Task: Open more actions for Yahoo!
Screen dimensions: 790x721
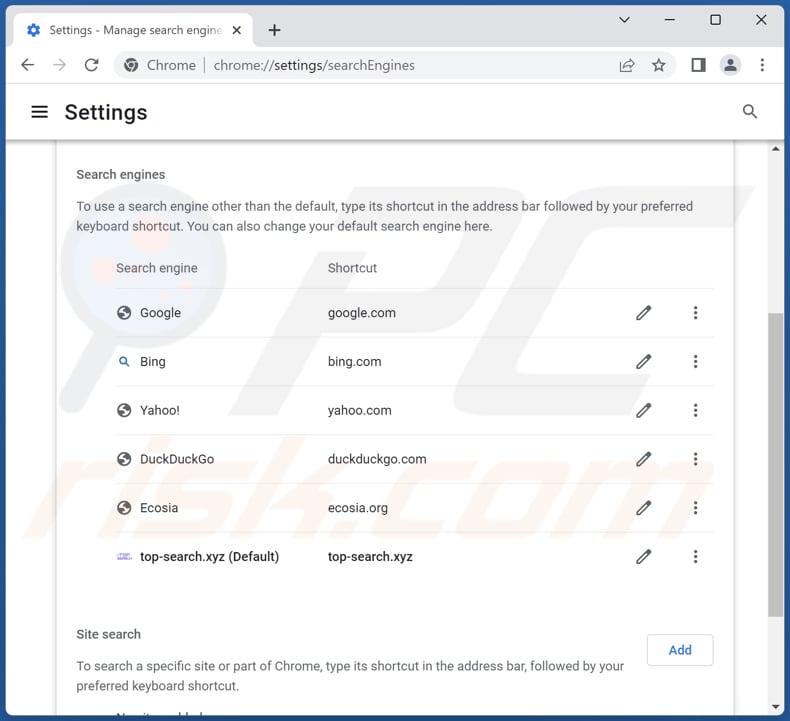Action: (x=695, y=411)
